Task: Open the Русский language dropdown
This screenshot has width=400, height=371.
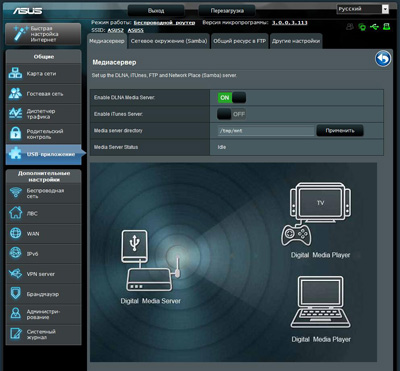Action: tap(363, 9)
